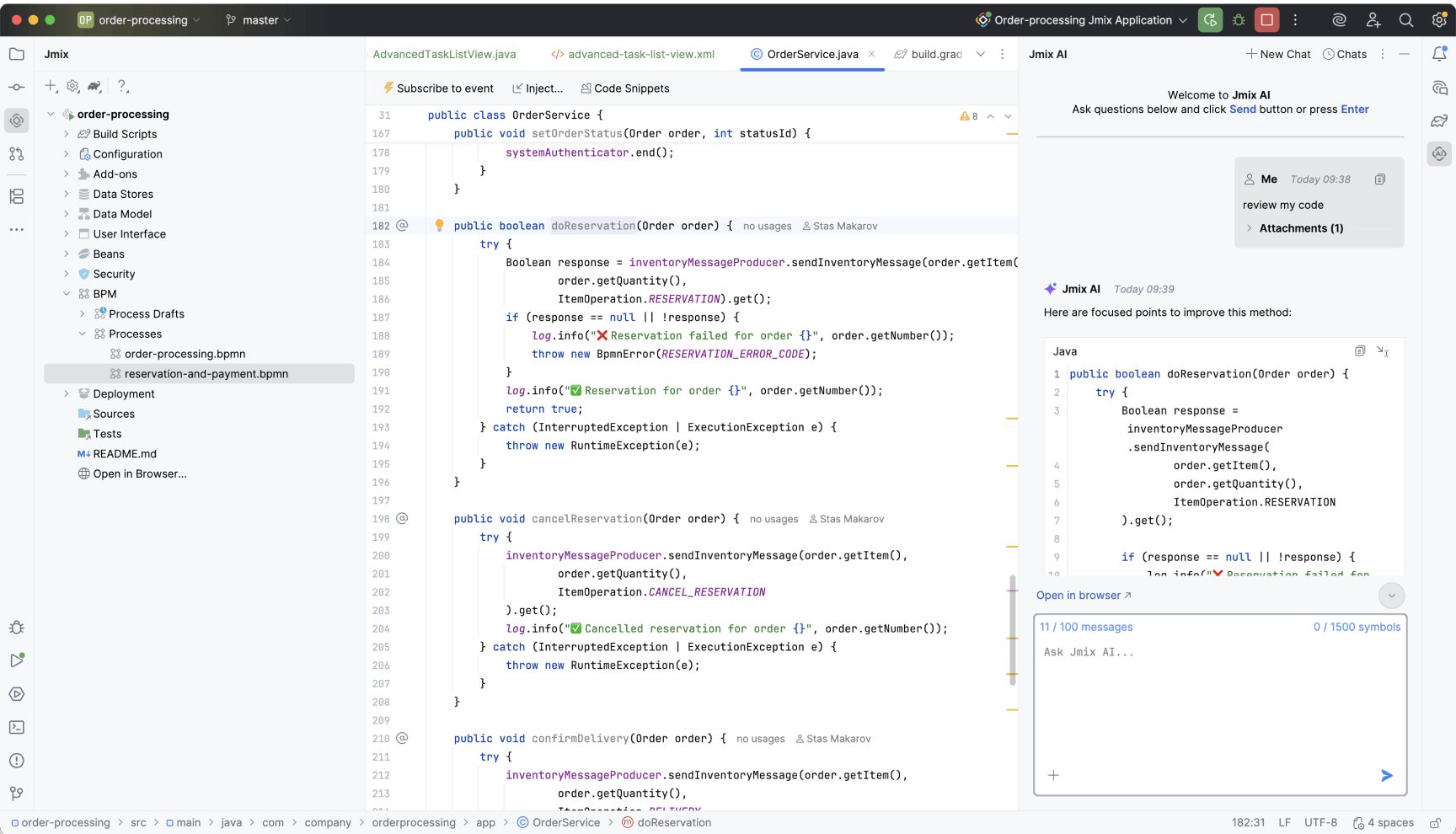Send message with the arrow icon
The image size is (1456, 834).
click(1387, 776)
